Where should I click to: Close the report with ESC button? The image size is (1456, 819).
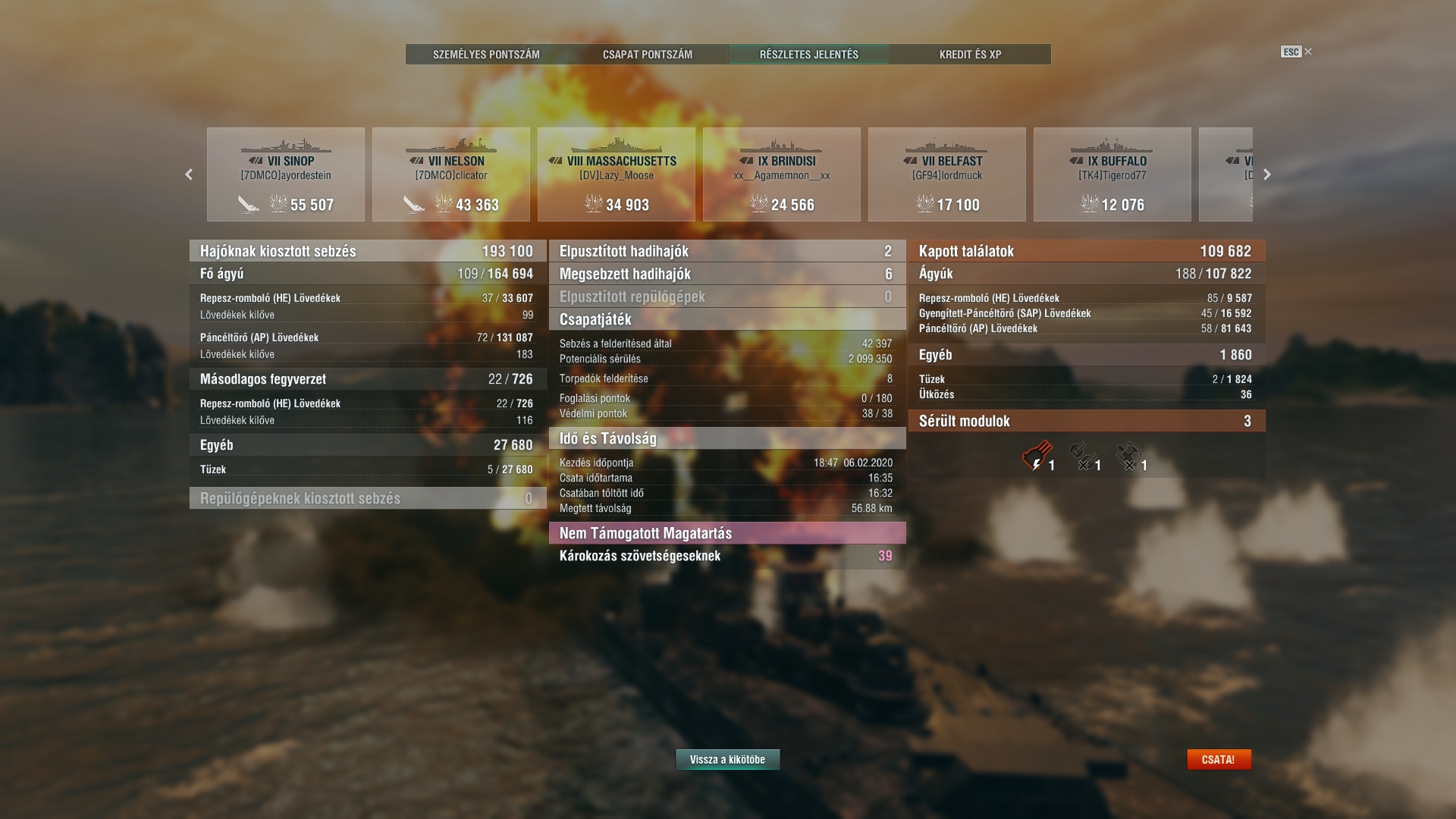pos(1296,52)
